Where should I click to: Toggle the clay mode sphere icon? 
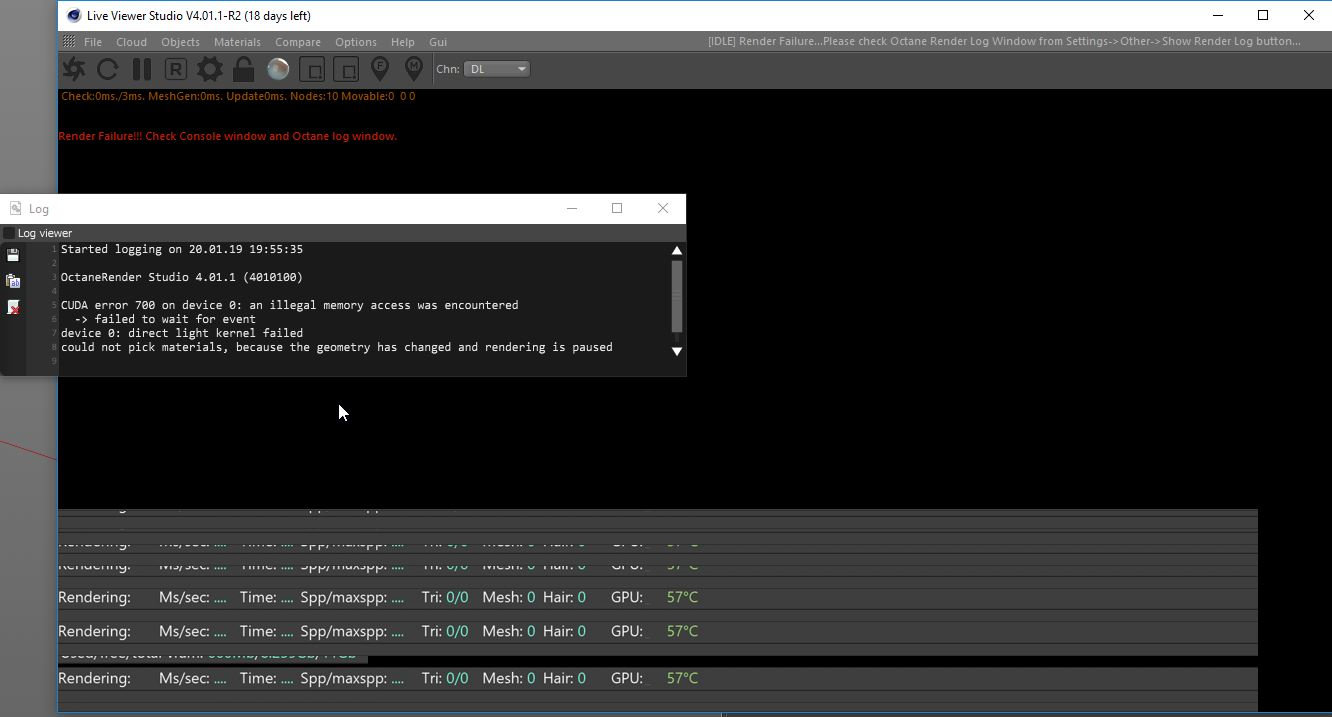pyautogui.click(x=278, y=69)
